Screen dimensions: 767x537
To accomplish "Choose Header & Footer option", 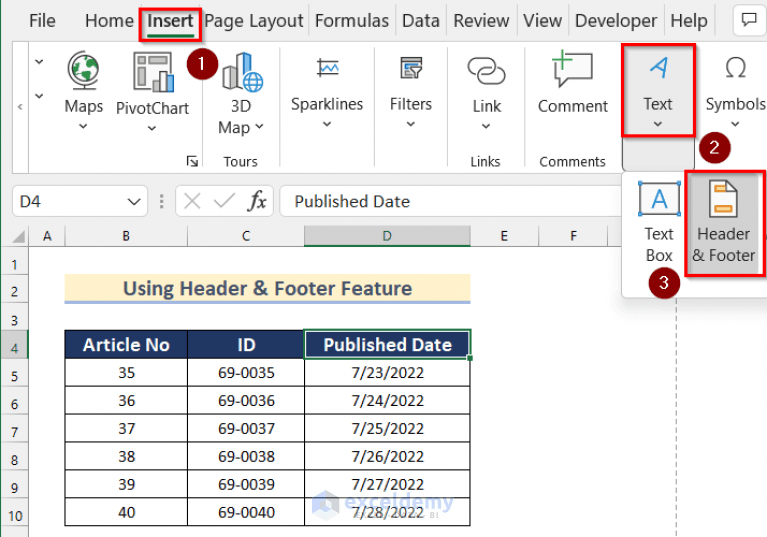I will (723, 224).
